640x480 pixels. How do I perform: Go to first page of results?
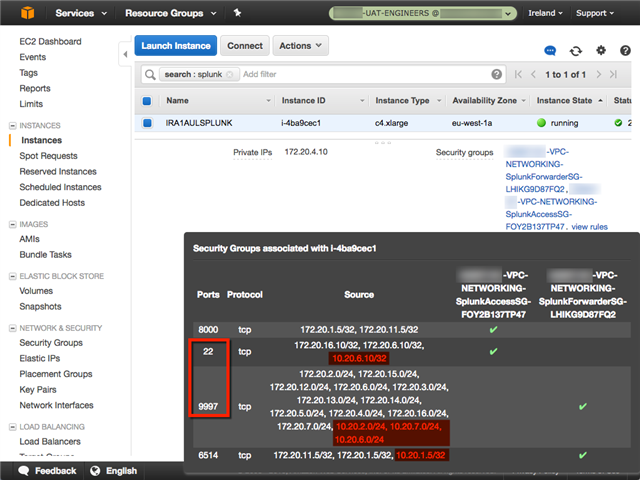[518, 74]
